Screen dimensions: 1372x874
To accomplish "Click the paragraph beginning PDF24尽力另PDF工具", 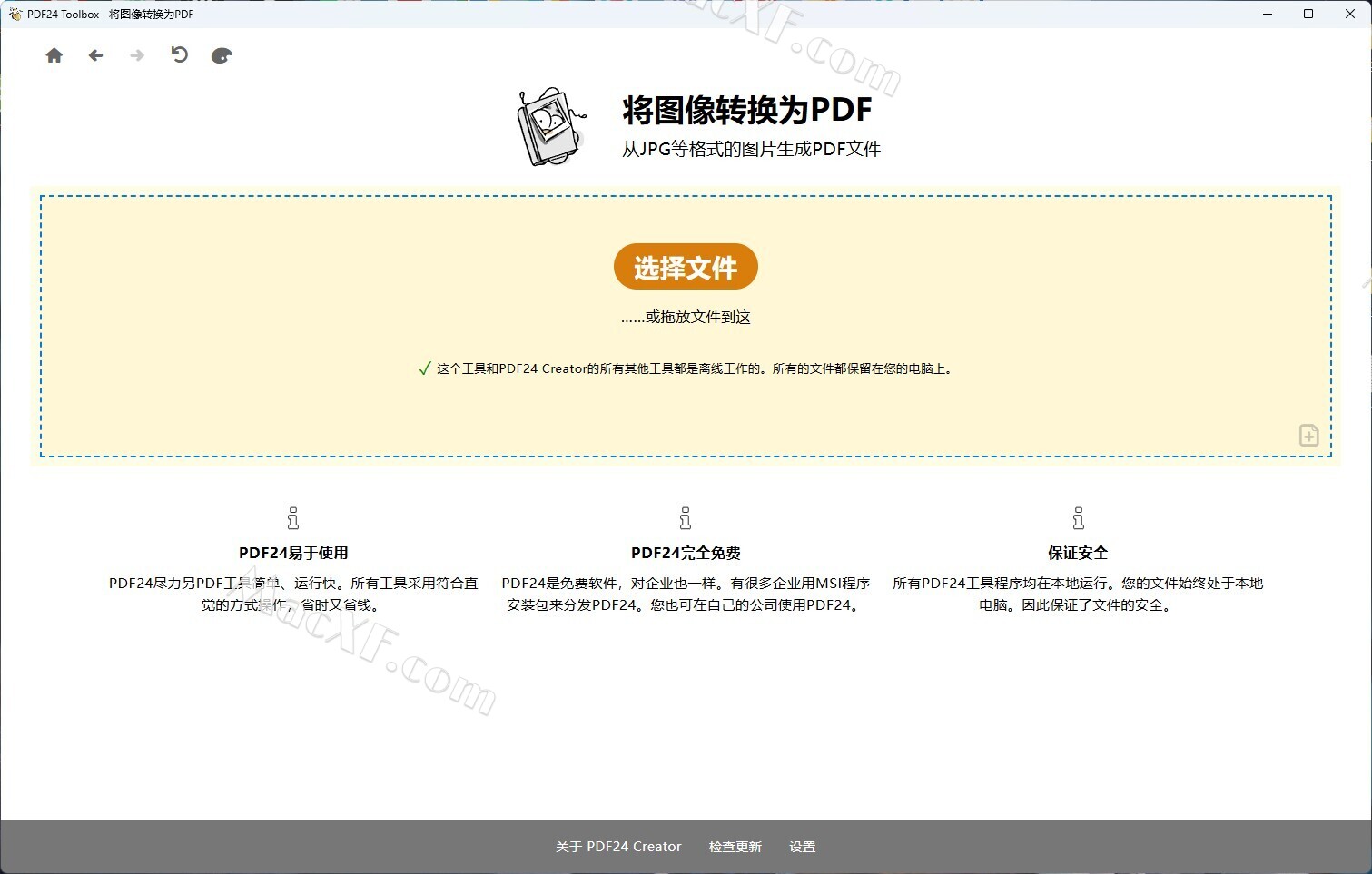I will (293, 594).
